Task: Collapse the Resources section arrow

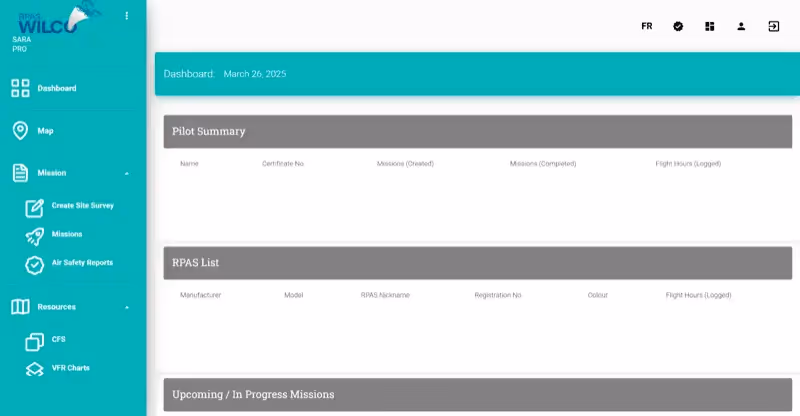Action: point(127,307)
